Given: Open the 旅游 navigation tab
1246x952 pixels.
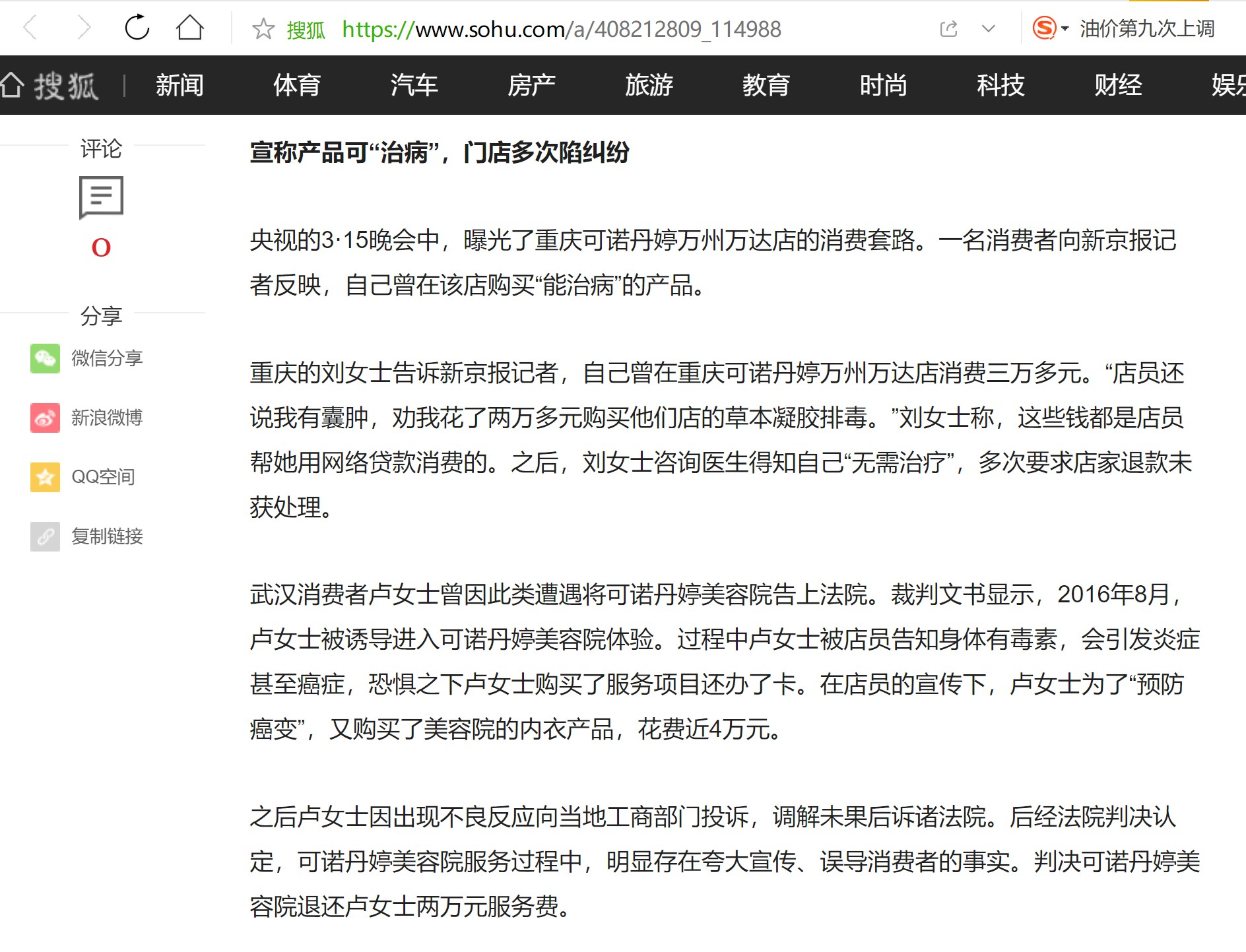Looking at the screenshot, I should [x=649, y=85].
